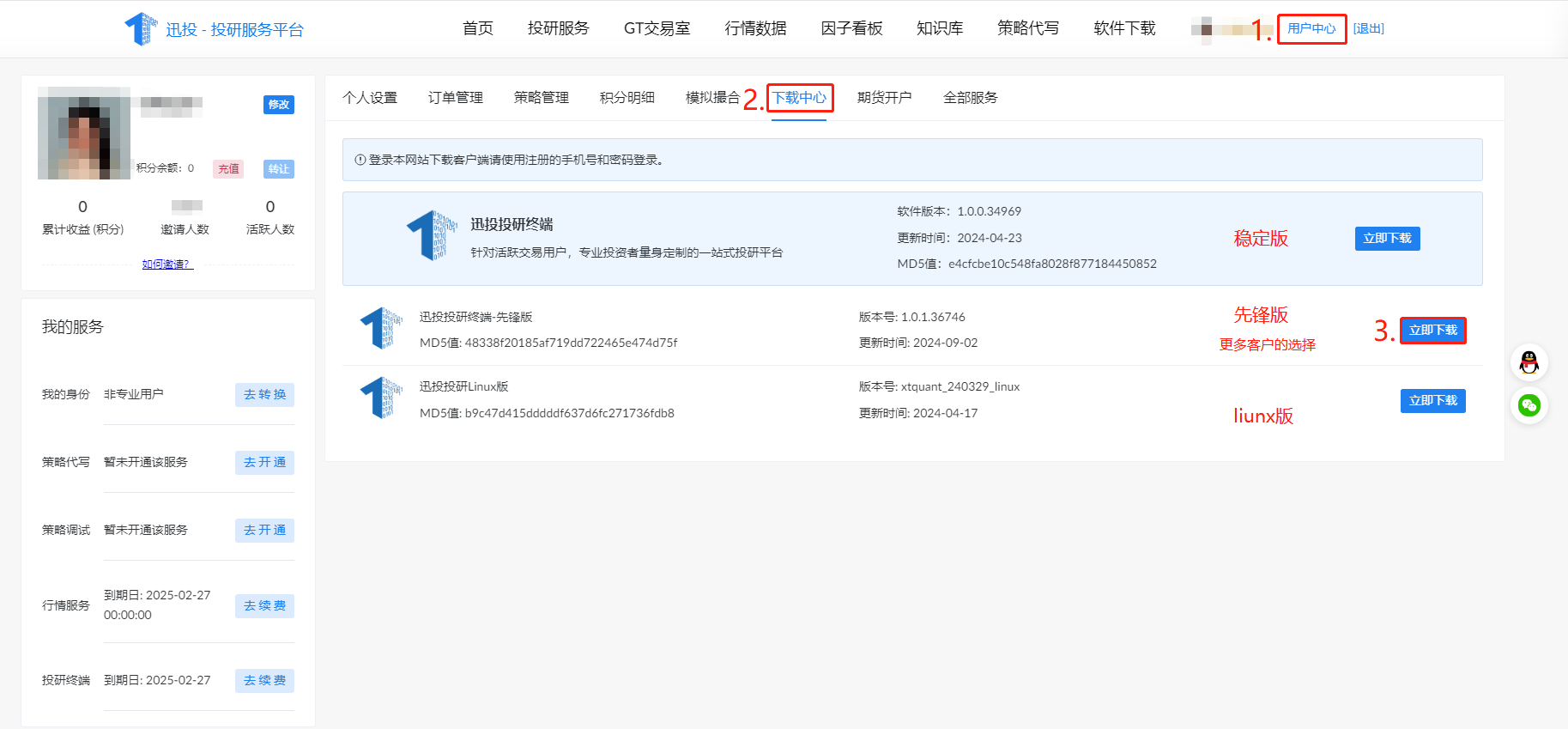Click 去续费 for 行情服务
1568x729 pixels.
click(x=264, y=606)
